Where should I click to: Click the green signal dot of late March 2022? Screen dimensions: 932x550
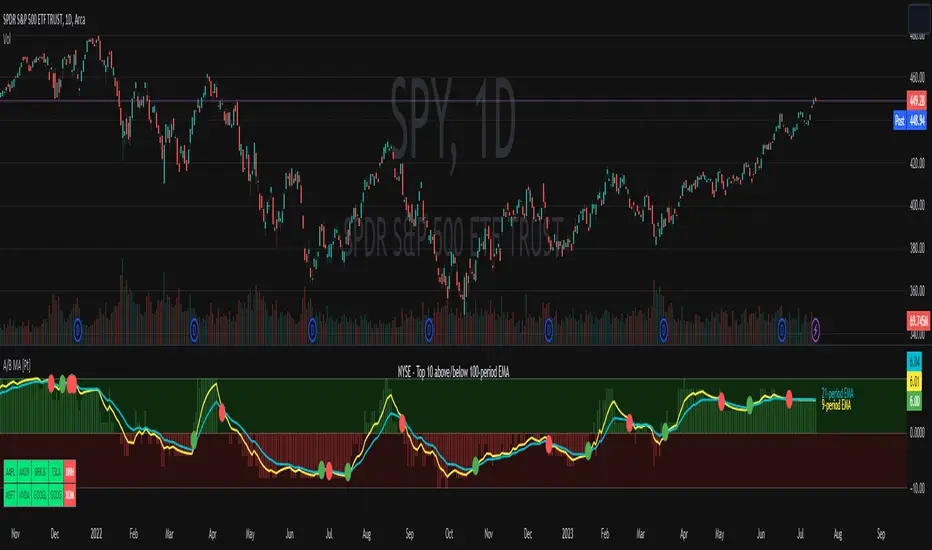point(194,441)
